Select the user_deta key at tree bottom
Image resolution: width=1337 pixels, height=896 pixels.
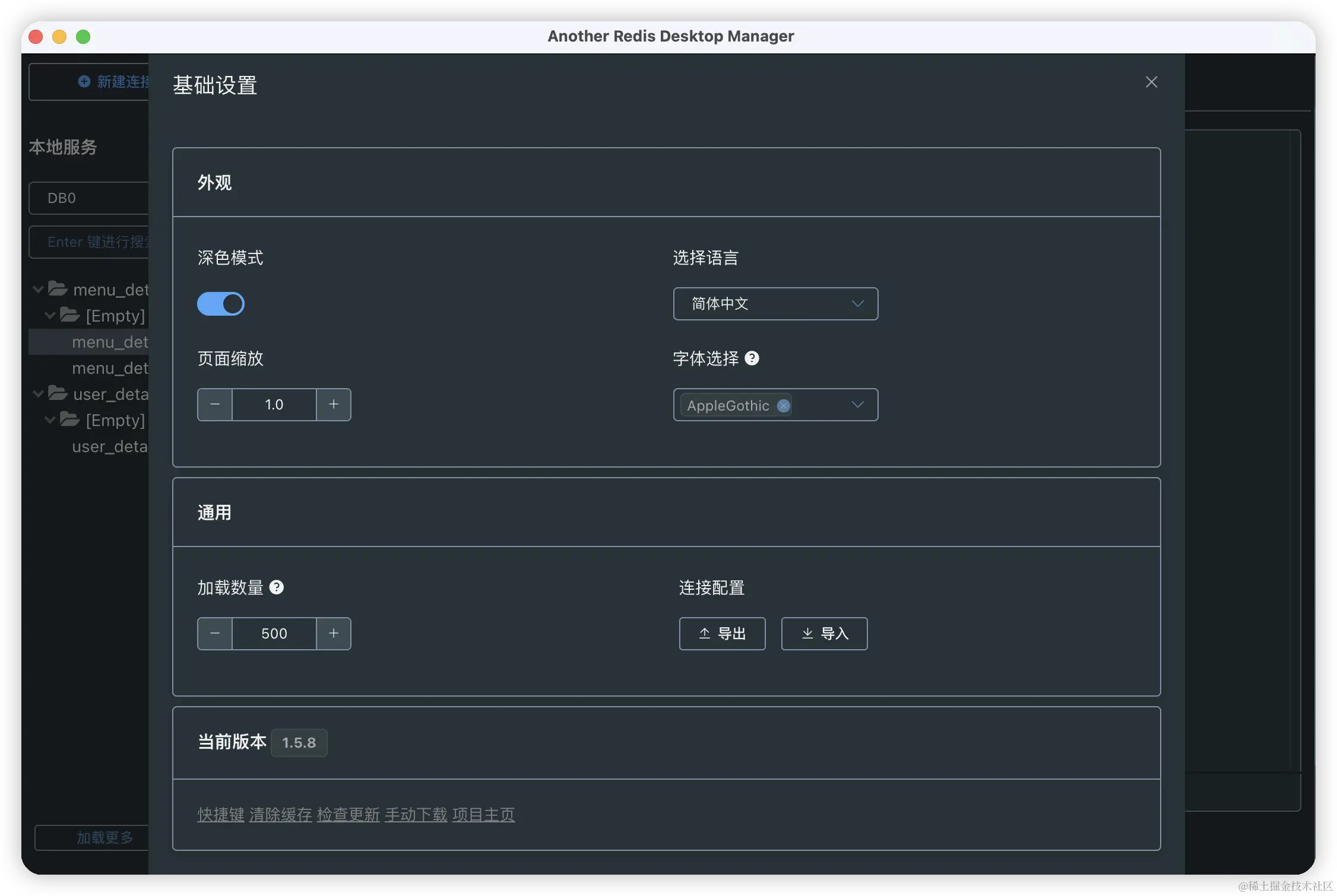click(88, 446)
